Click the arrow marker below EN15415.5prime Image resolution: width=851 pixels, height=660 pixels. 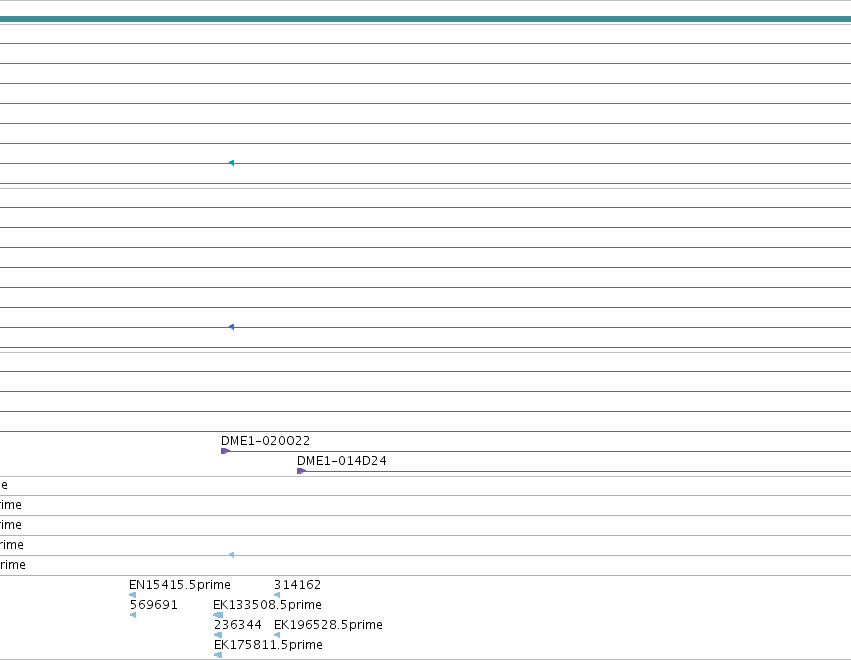132,595
